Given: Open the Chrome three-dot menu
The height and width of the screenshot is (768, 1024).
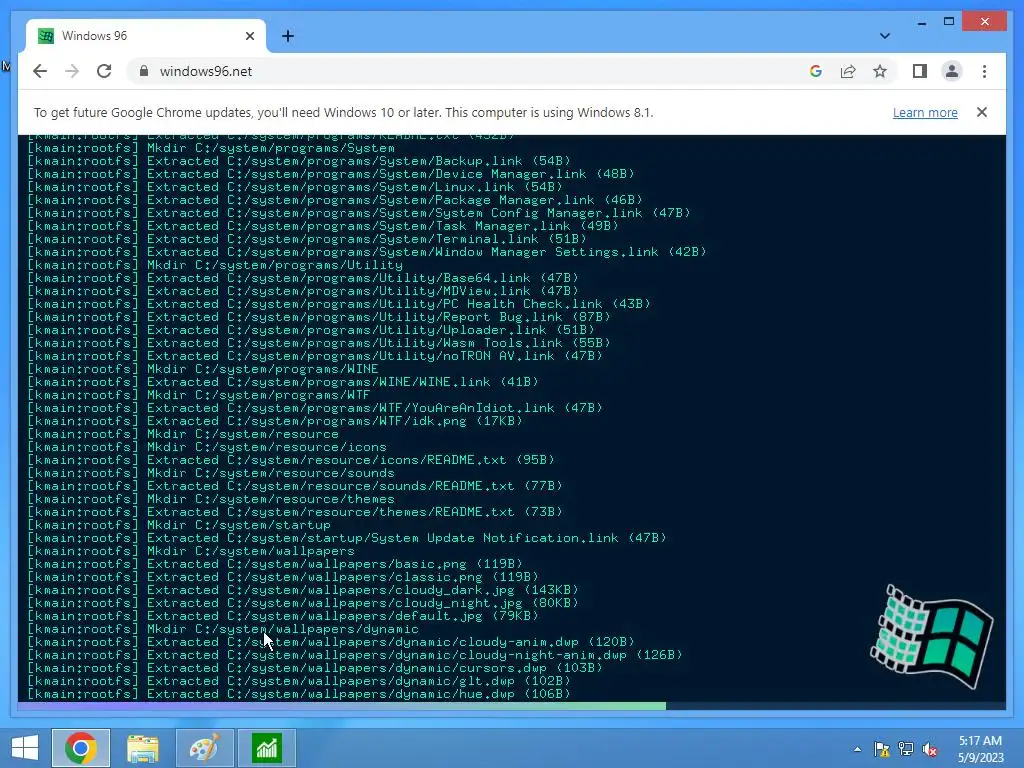Looking at the screenshot, I should click(984, 71).
